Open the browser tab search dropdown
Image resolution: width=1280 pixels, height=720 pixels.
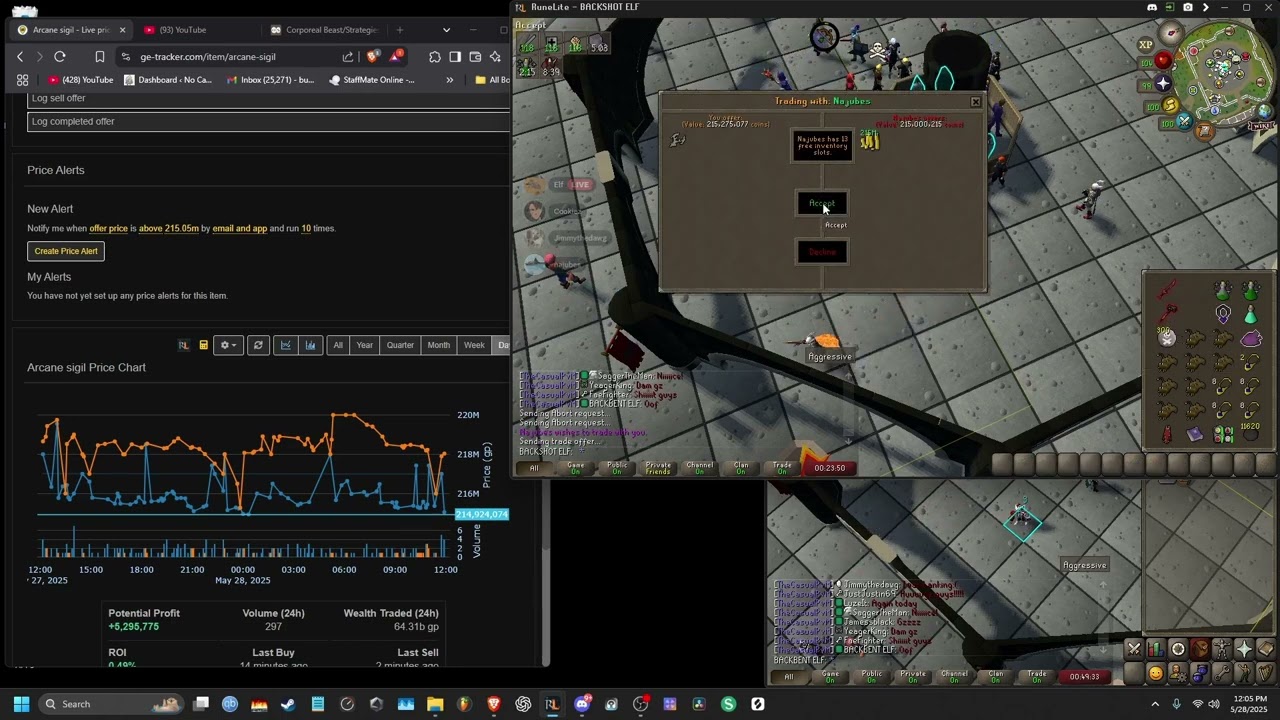(446, 30)
